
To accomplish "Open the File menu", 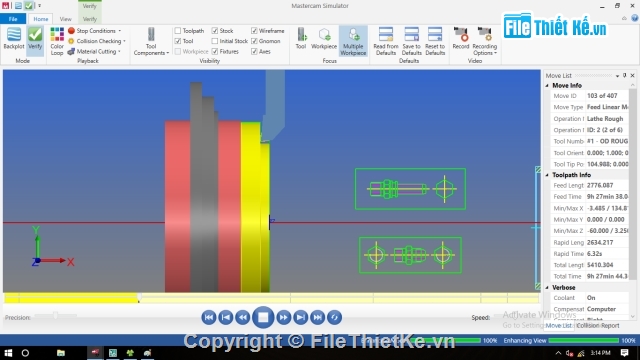I will click(x=13, y=19).
